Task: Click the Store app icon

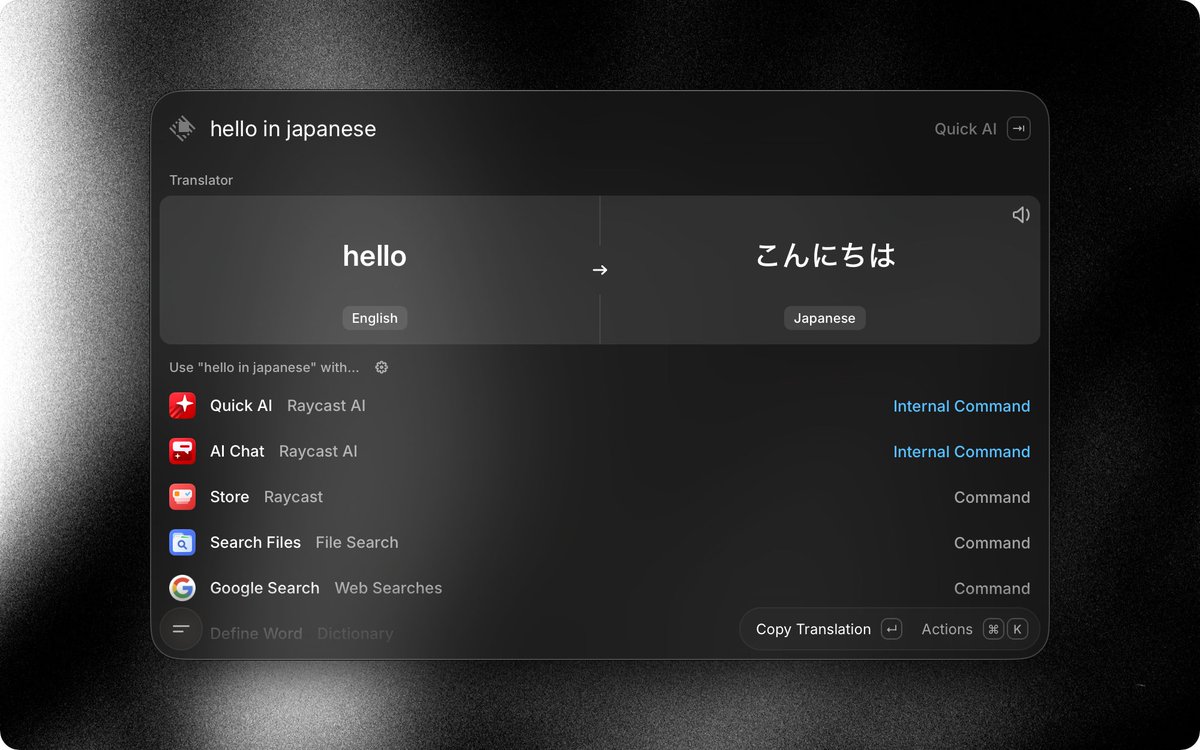Action: click(x=182, y=497)
